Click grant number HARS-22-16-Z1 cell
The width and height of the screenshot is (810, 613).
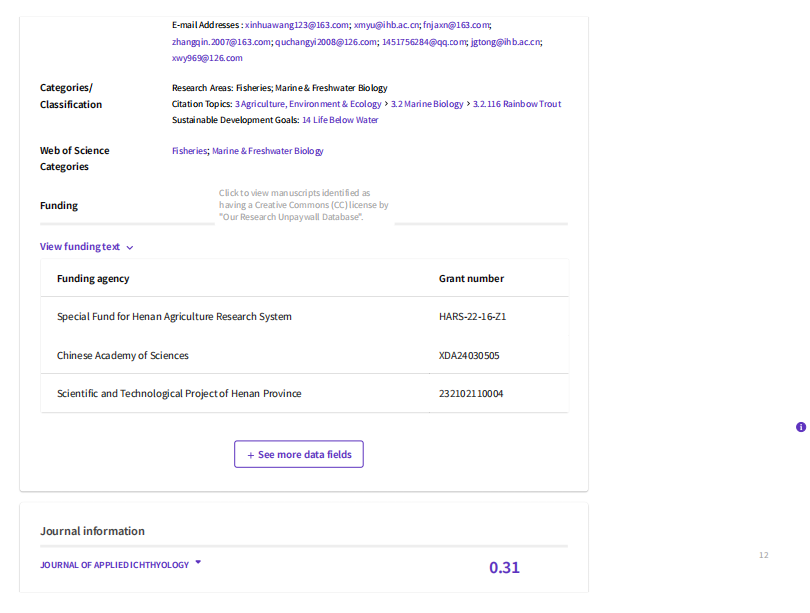[x=472, y=317]
